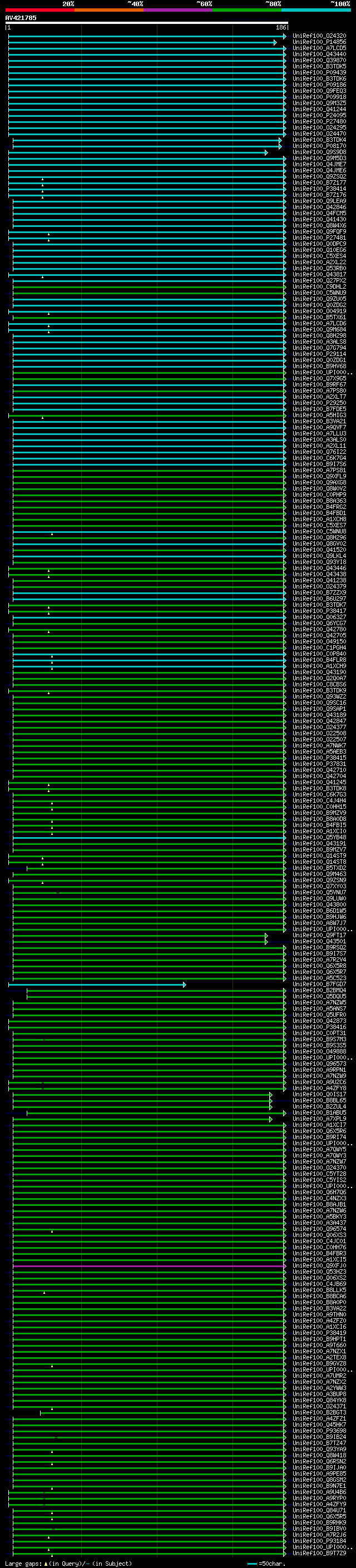Click the Large gaps legend text
The width and height of the screenshot is (356, 1568).
coord(68,1564)
